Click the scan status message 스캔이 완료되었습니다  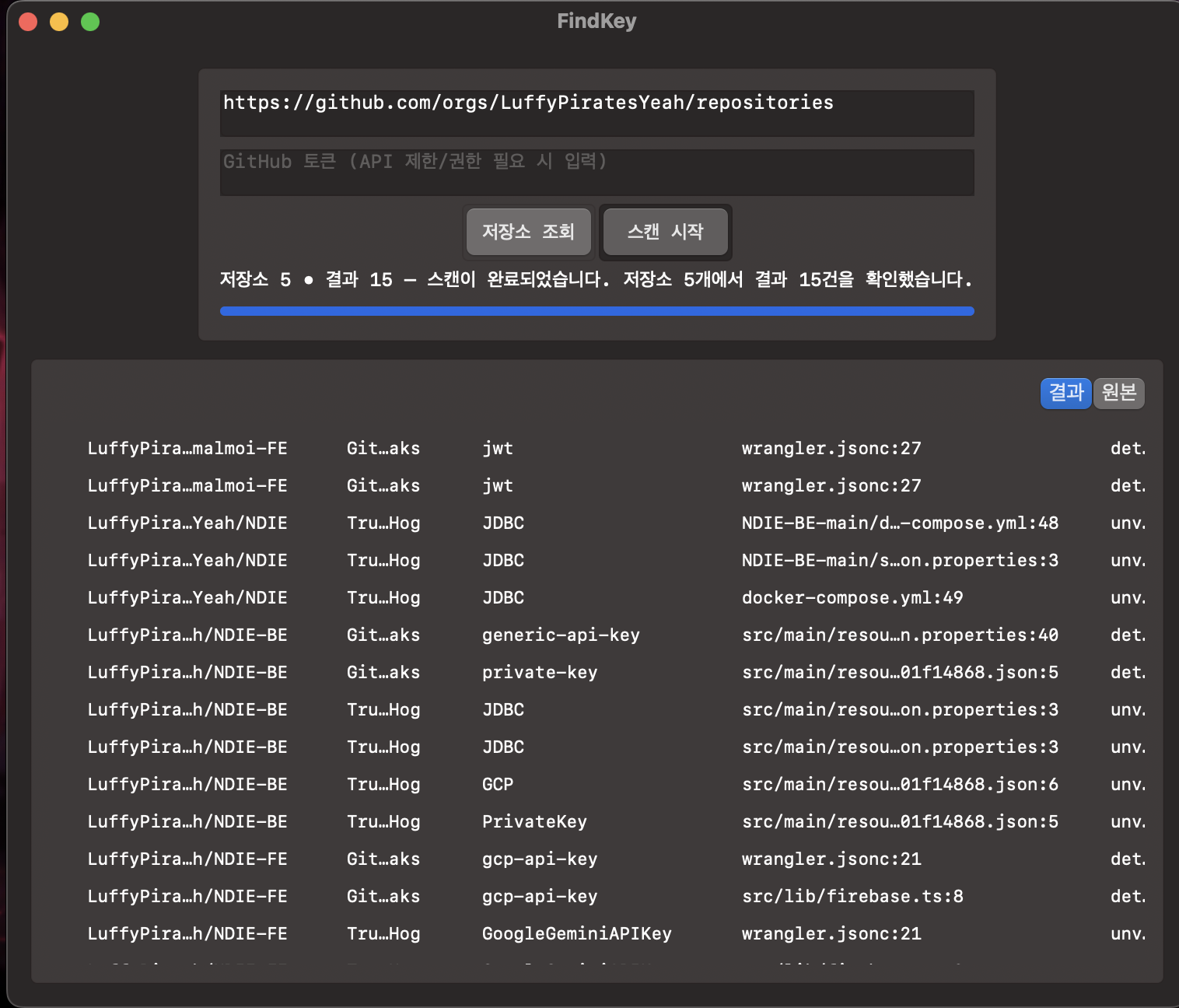coord(519,279)
